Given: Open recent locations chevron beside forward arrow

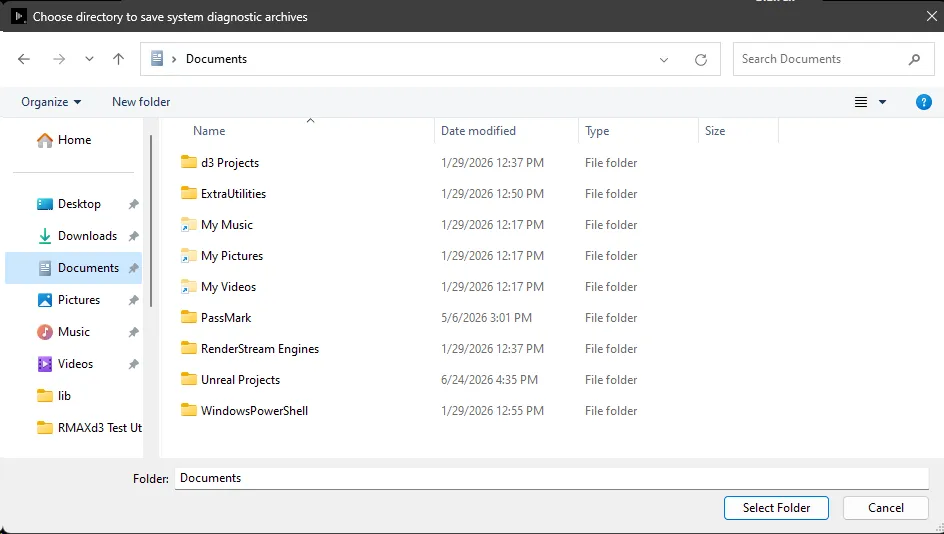Looking at the screenshot, I should tap(89, 59).
